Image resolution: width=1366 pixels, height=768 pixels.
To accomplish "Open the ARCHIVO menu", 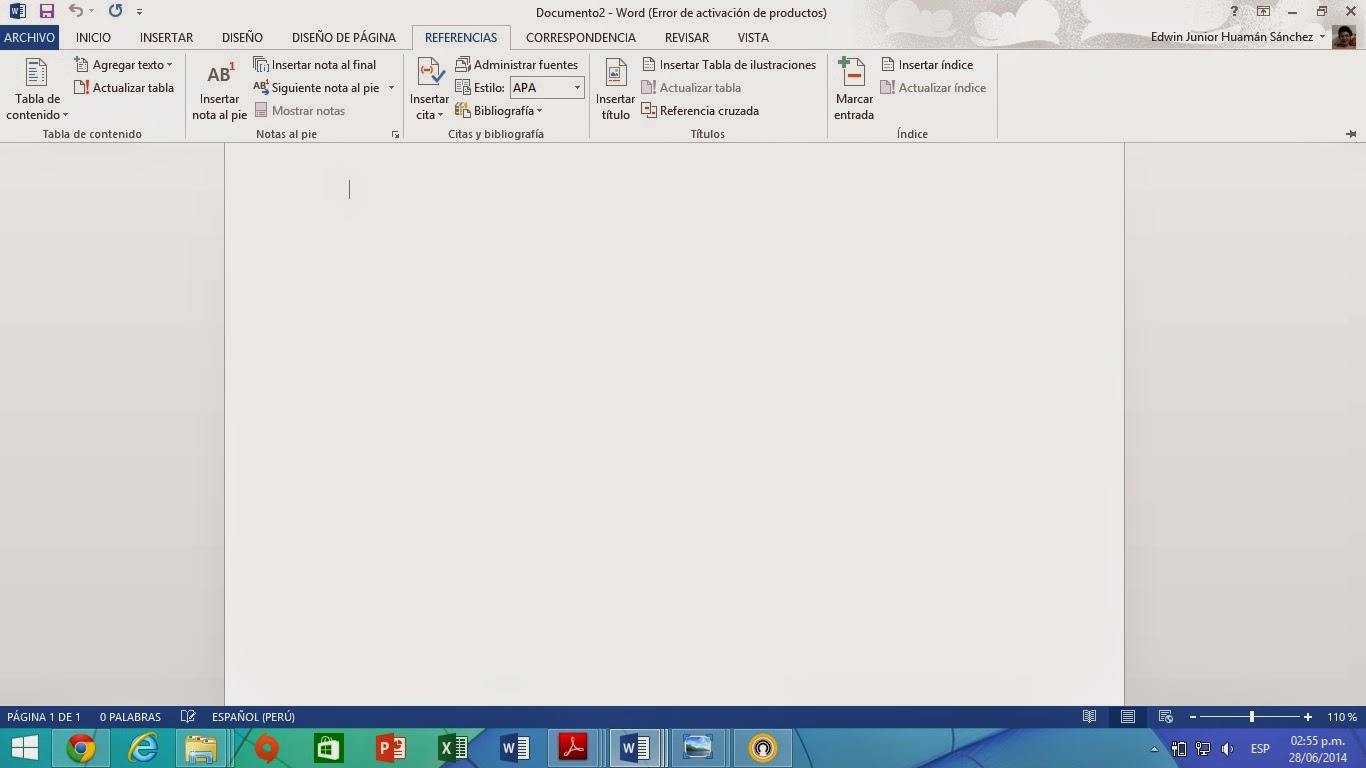I will (x=29, y=37).
